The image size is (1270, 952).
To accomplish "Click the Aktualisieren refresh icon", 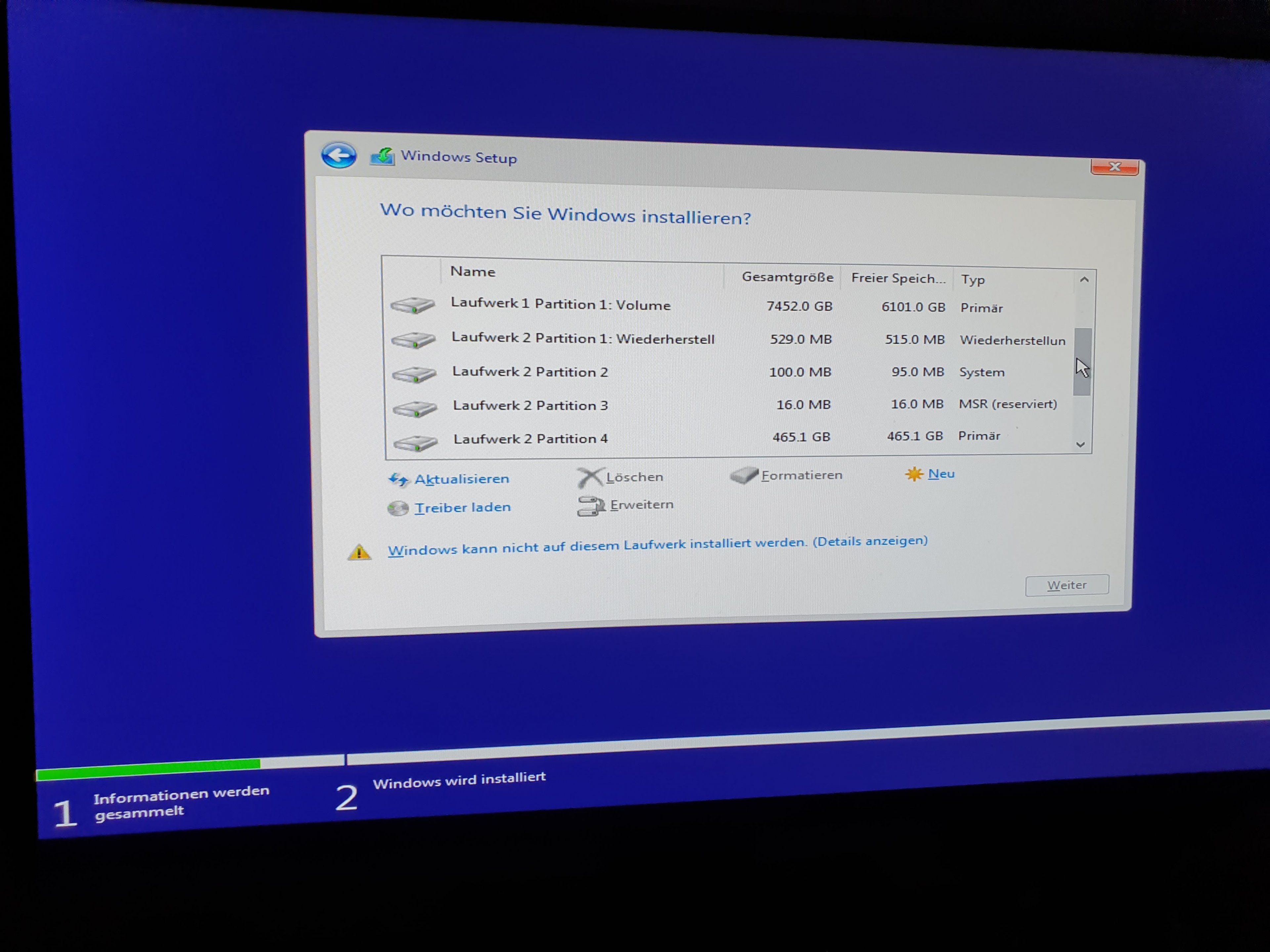I will click(399, 479).
